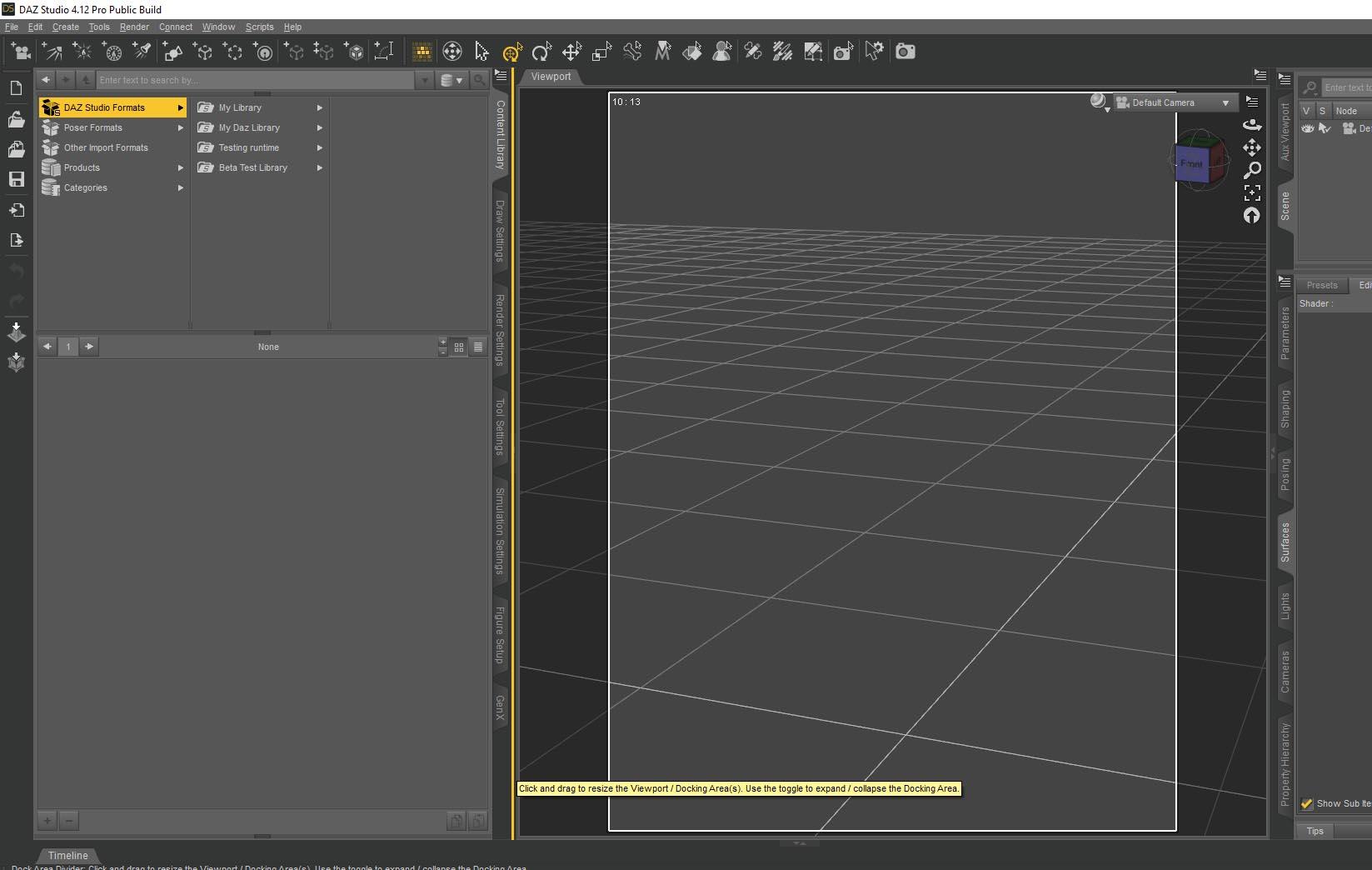Select the Universal tool in toolbar
1372x870 pixels.
[x=511, y=52]
